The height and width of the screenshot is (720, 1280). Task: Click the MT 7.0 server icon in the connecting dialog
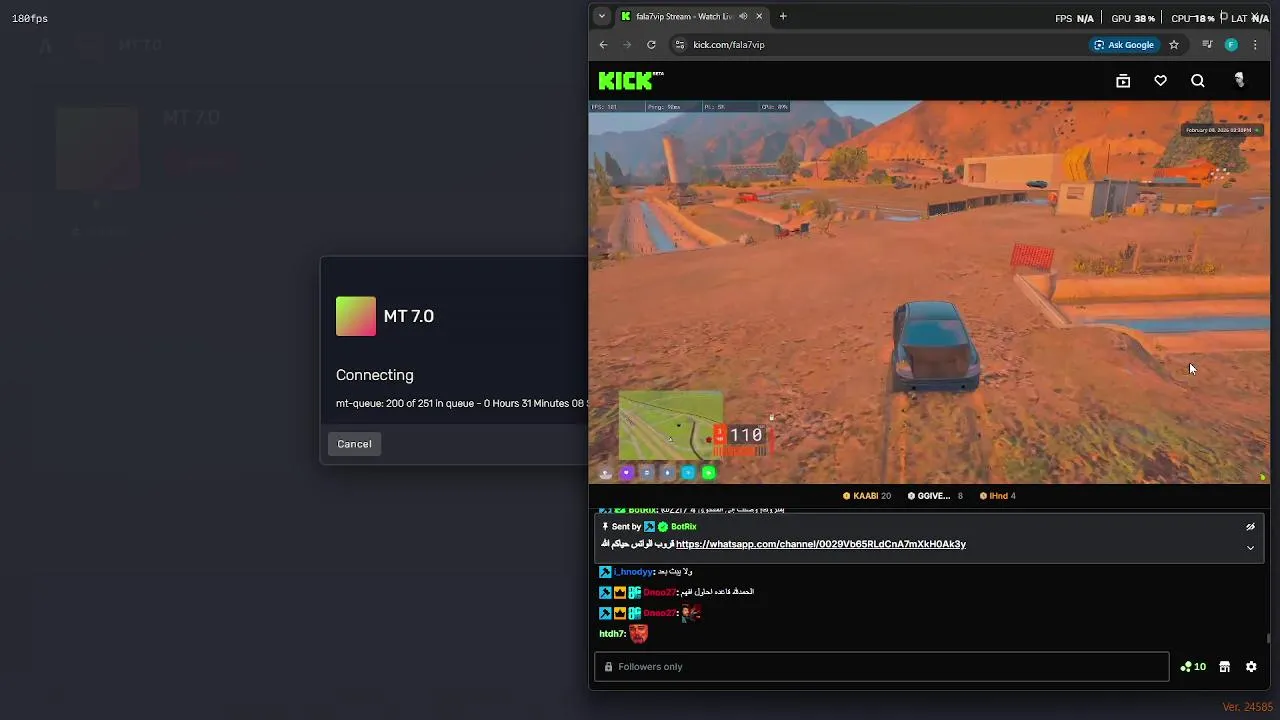pyautogui.click(x=356, y=316)
